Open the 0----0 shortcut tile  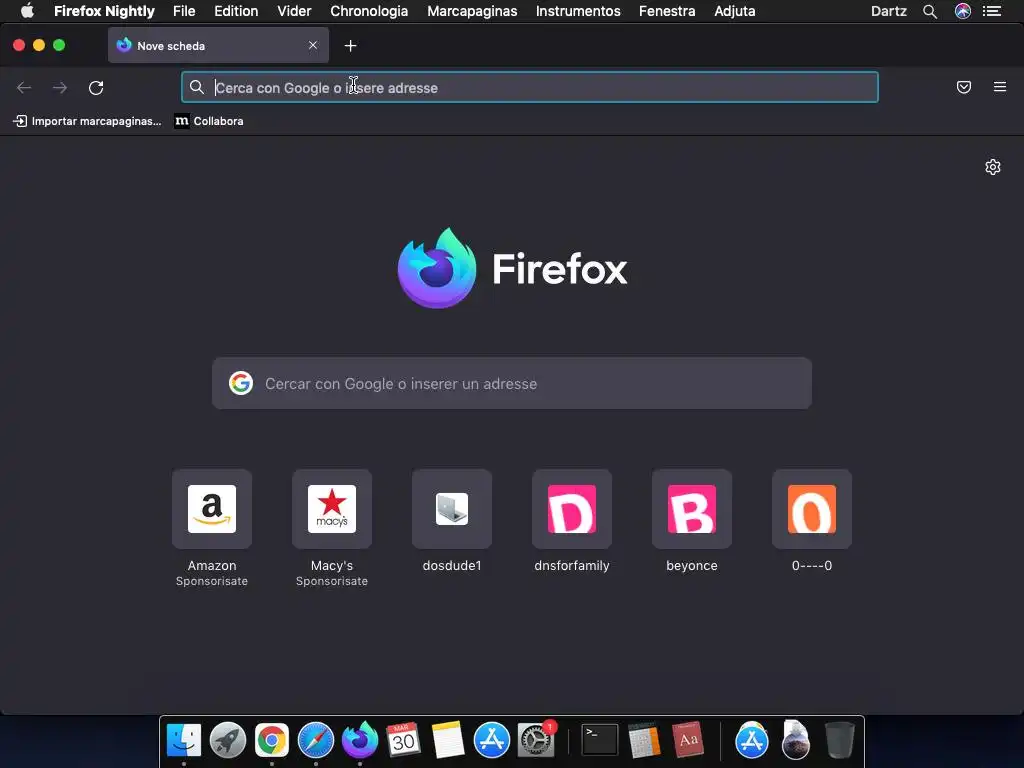click(x=812, y=509)
